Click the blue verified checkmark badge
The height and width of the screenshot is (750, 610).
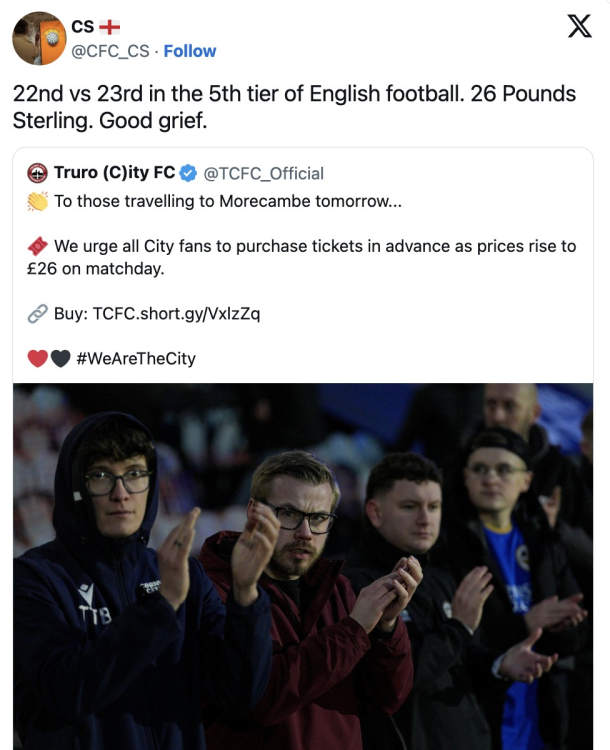188,173
